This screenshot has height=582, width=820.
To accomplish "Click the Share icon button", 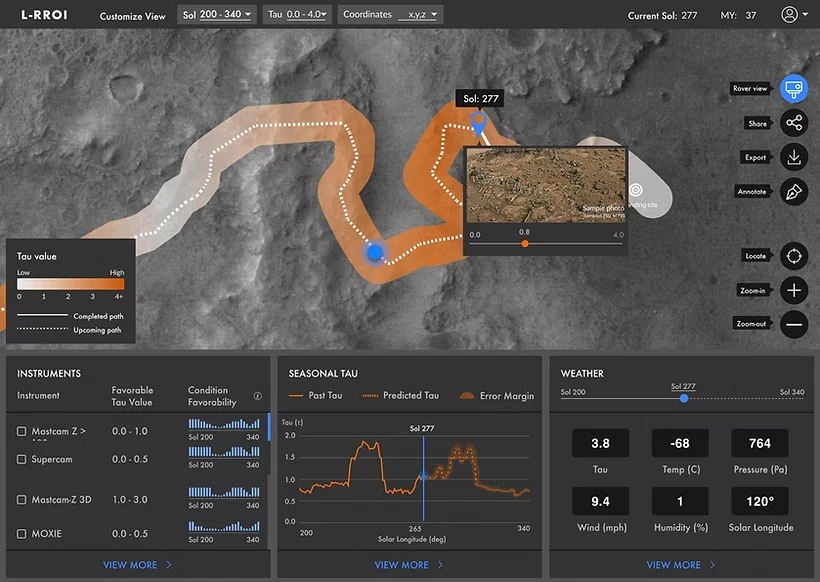I will (794, 123).
